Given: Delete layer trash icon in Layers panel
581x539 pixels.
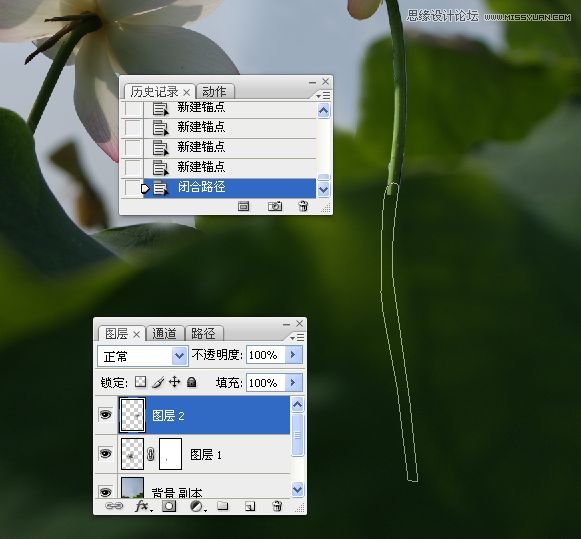Looking at the screenshot, I should tap(277, 506).
